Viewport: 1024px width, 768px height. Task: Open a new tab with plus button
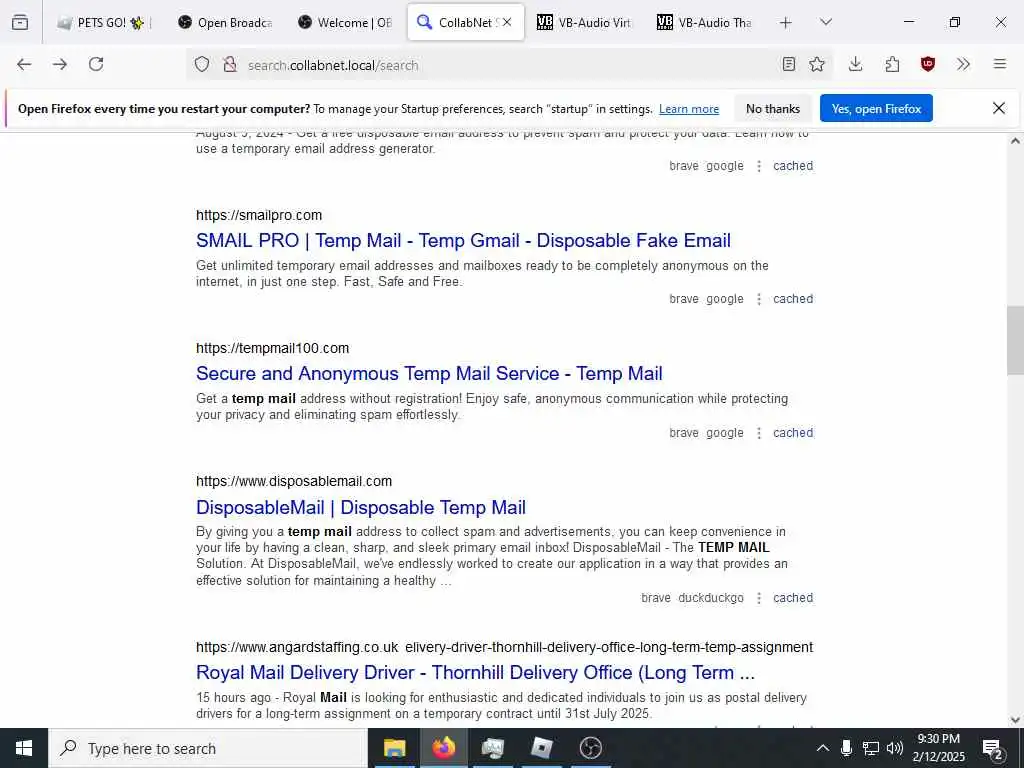tap(786, 23)
